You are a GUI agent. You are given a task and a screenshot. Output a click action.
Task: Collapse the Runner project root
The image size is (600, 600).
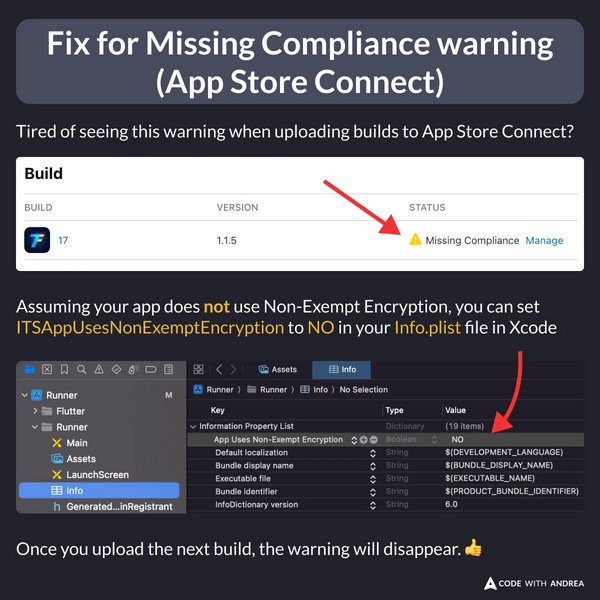[25, 395]
